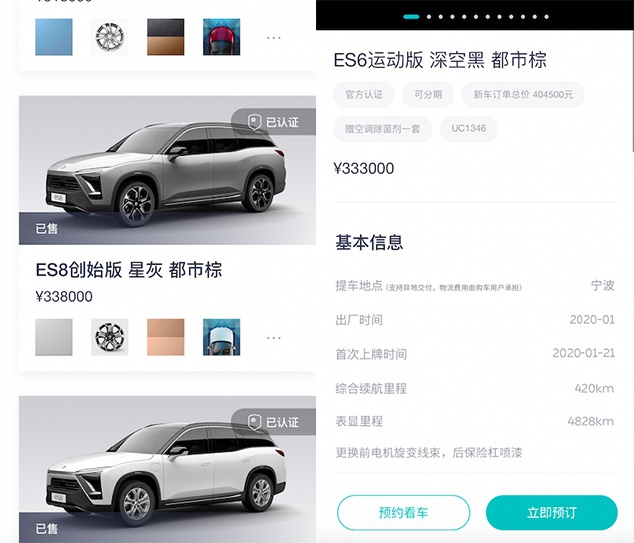The image size is (634, 543).
Task: Select the urban brown interior swatch
Action: click(165, 337)
